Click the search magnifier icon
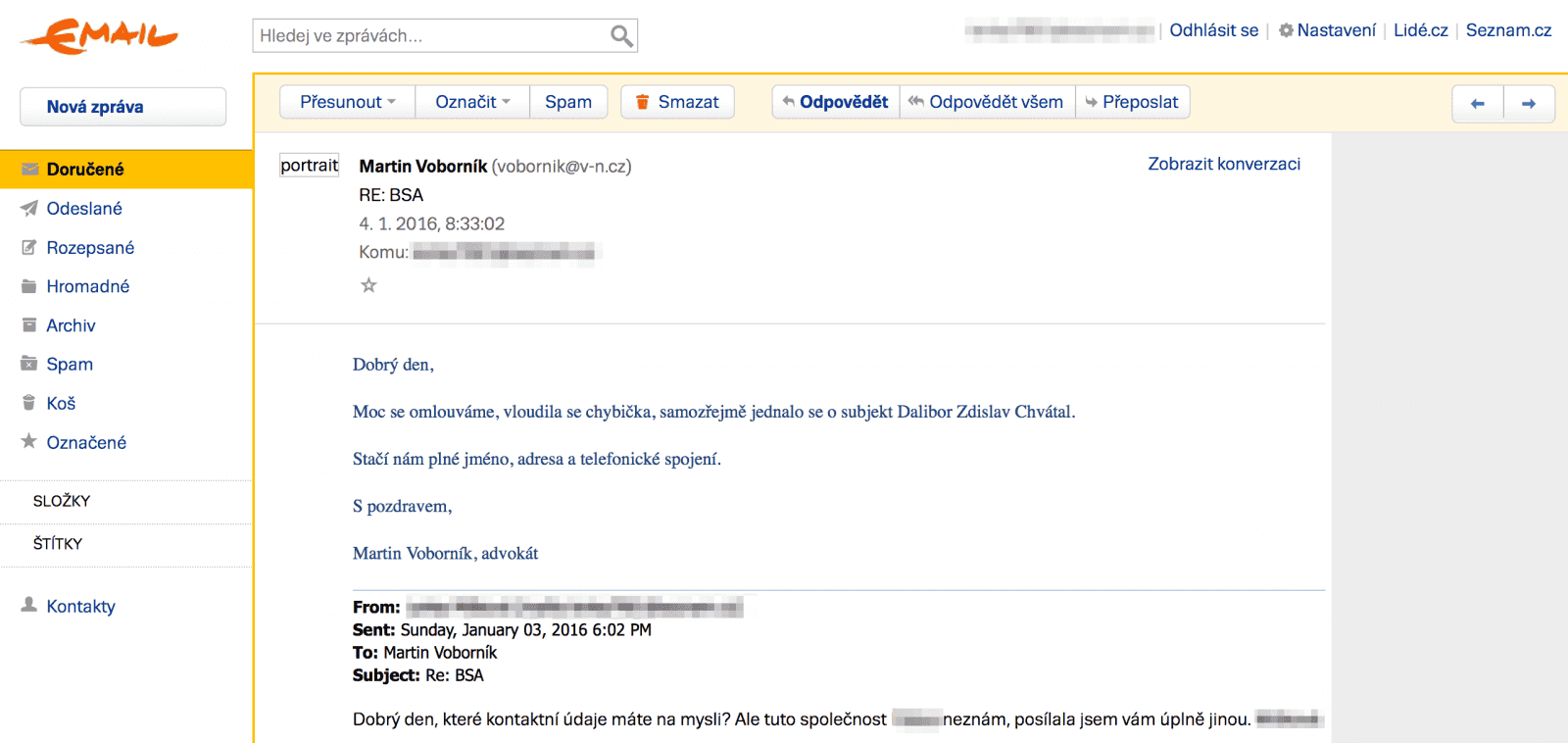The height and width of the screenshot is (743, 1568). (621, 36)
